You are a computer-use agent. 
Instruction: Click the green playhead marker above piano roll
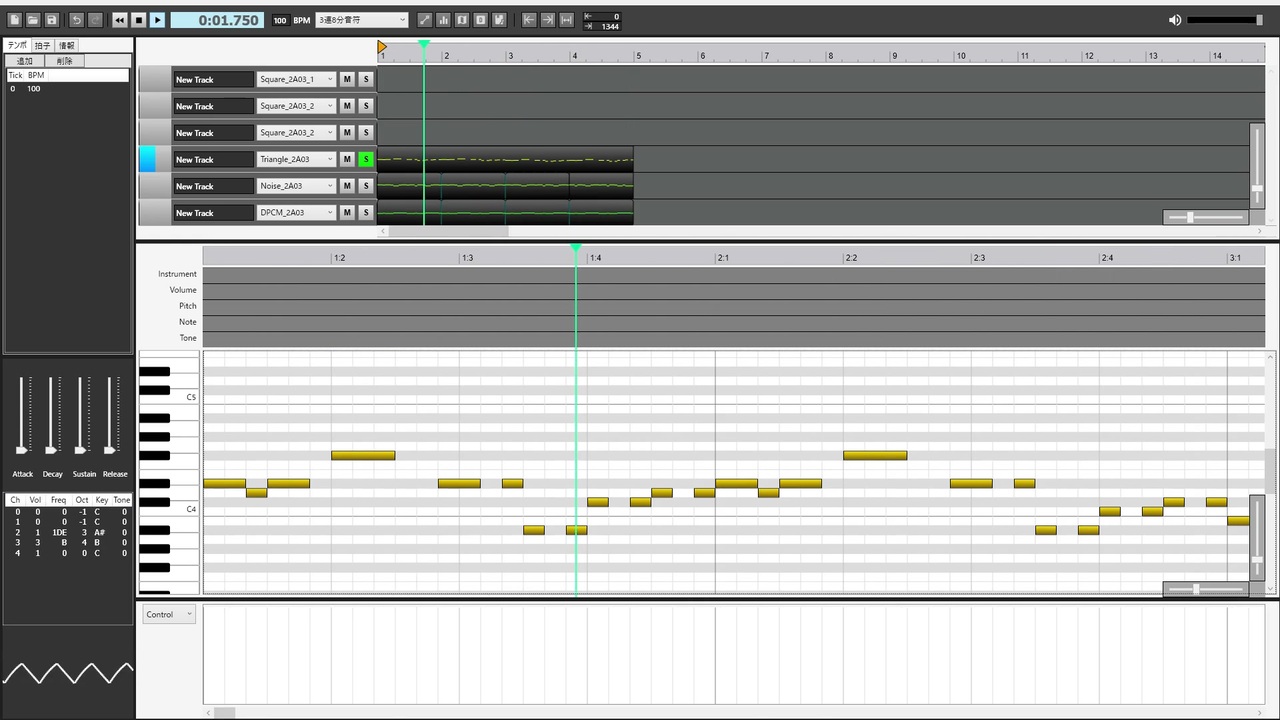(576, 247)
